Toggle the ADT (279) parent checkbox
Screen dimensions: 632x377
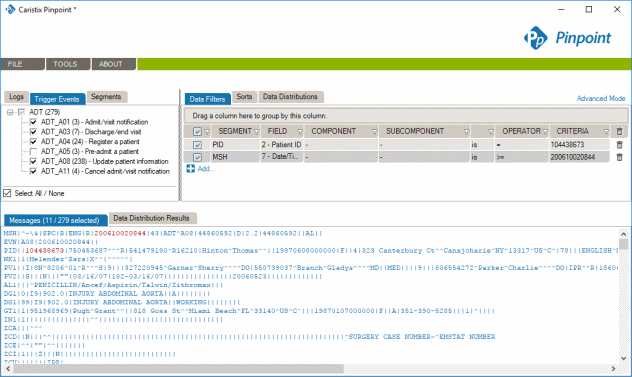point(21,112)
